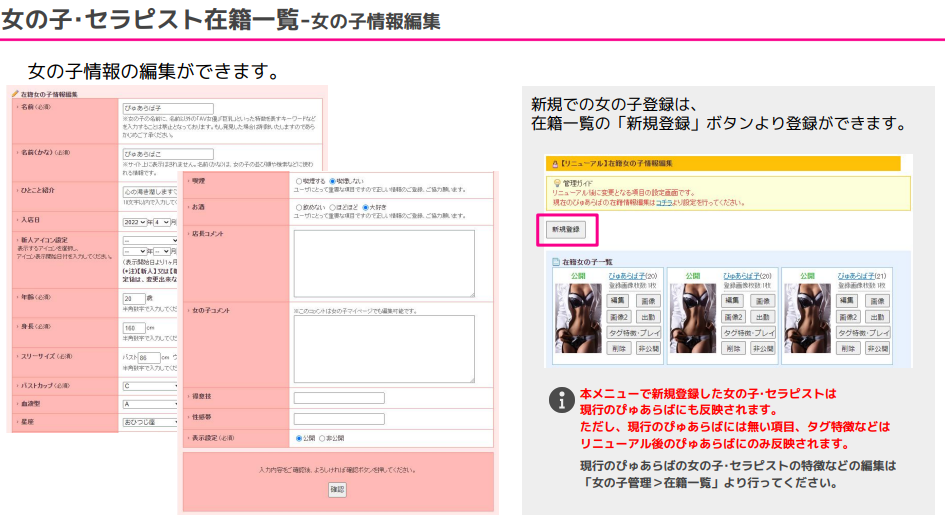Click 編集 on the first girl card
Screen dimensions: 945x528
pos(619,300)
